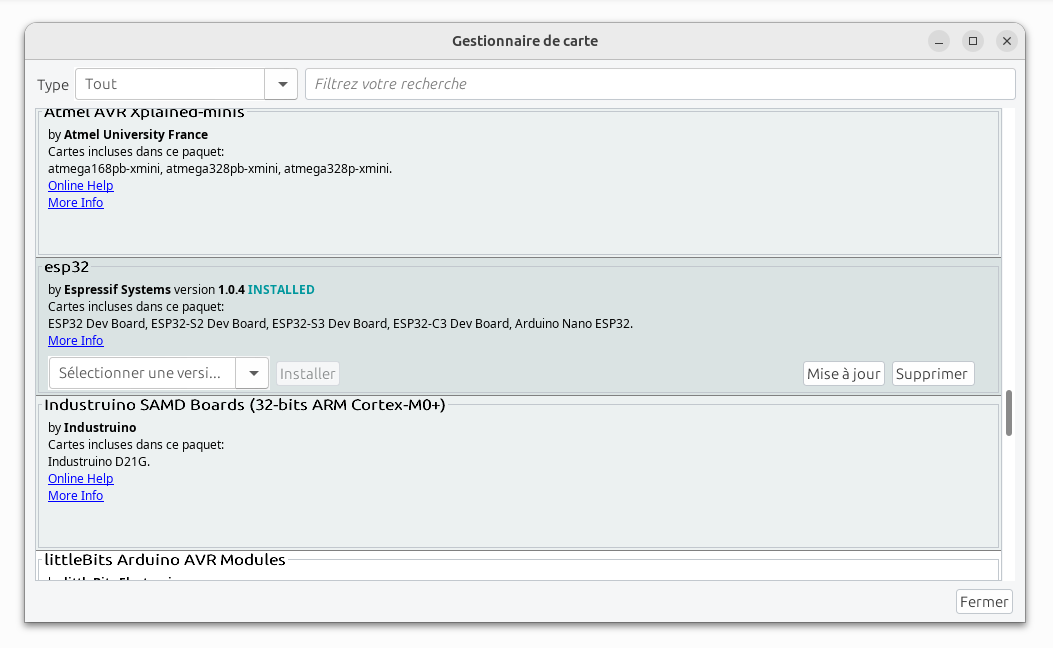Close the Gestionnaire de carte dialog

(x=1007, y=41)
